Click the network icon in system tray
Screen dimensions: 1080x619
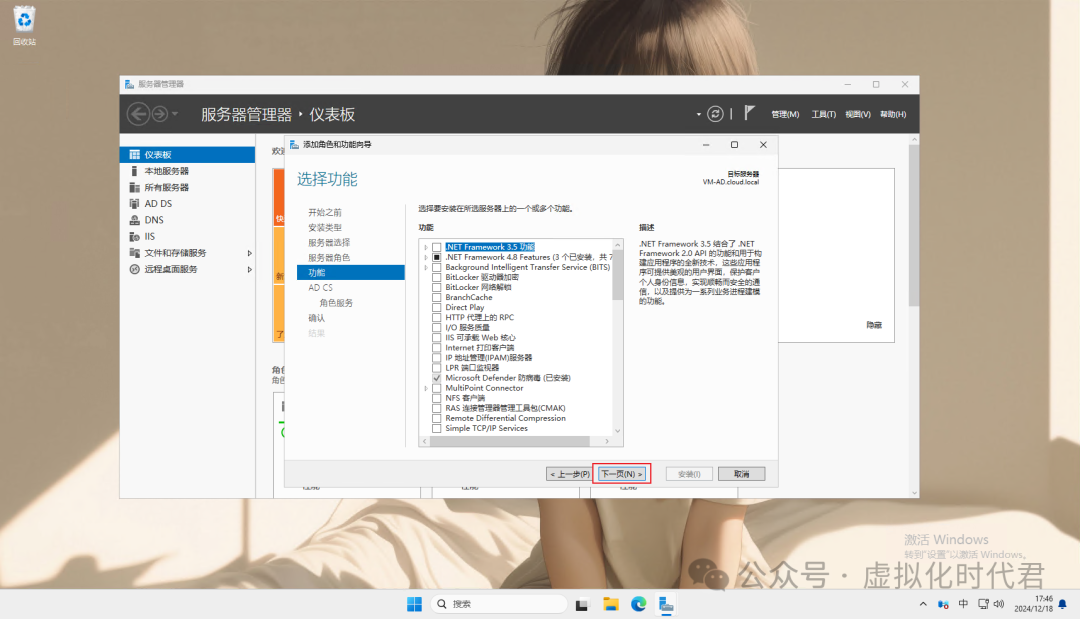(x=983, y=604)
